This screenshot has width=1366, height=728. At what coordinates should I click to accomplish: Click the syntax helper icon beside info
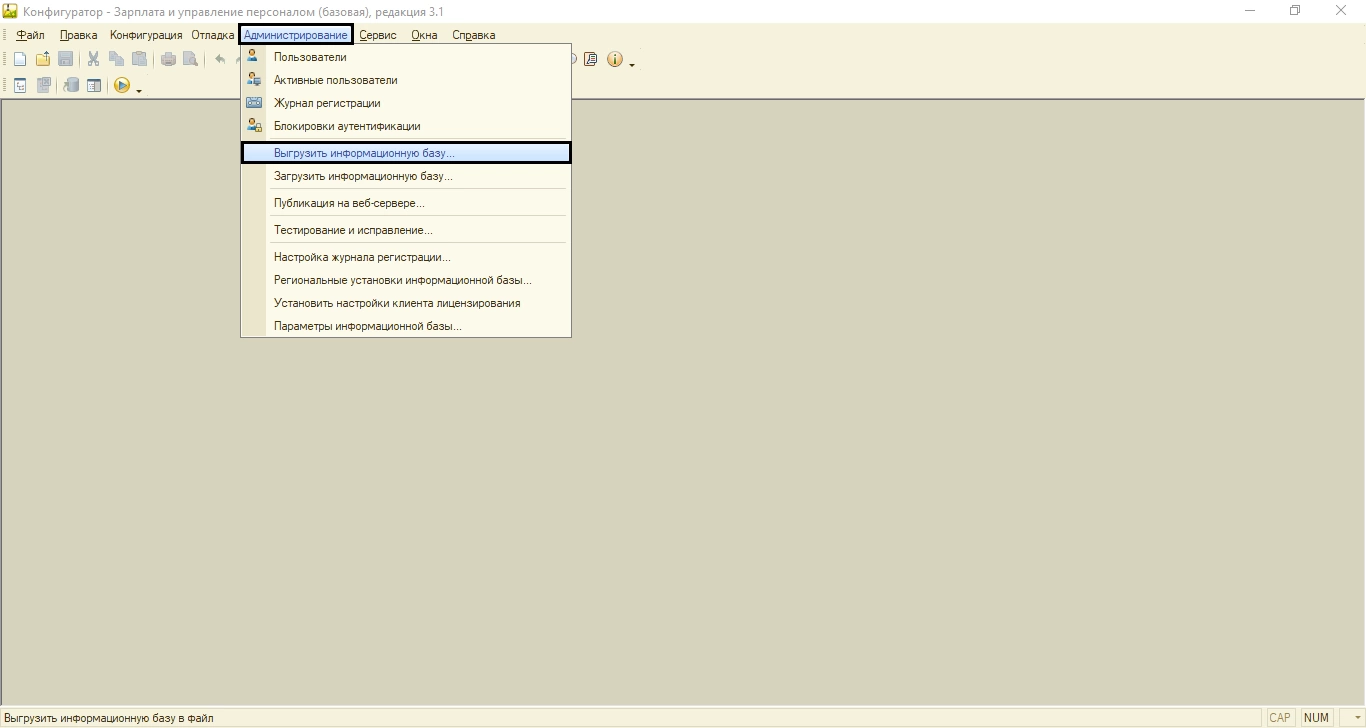pos(591,60)
